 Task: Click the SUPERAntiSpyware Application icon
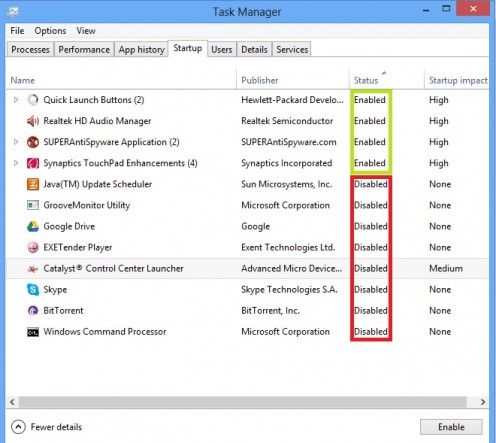33,142
